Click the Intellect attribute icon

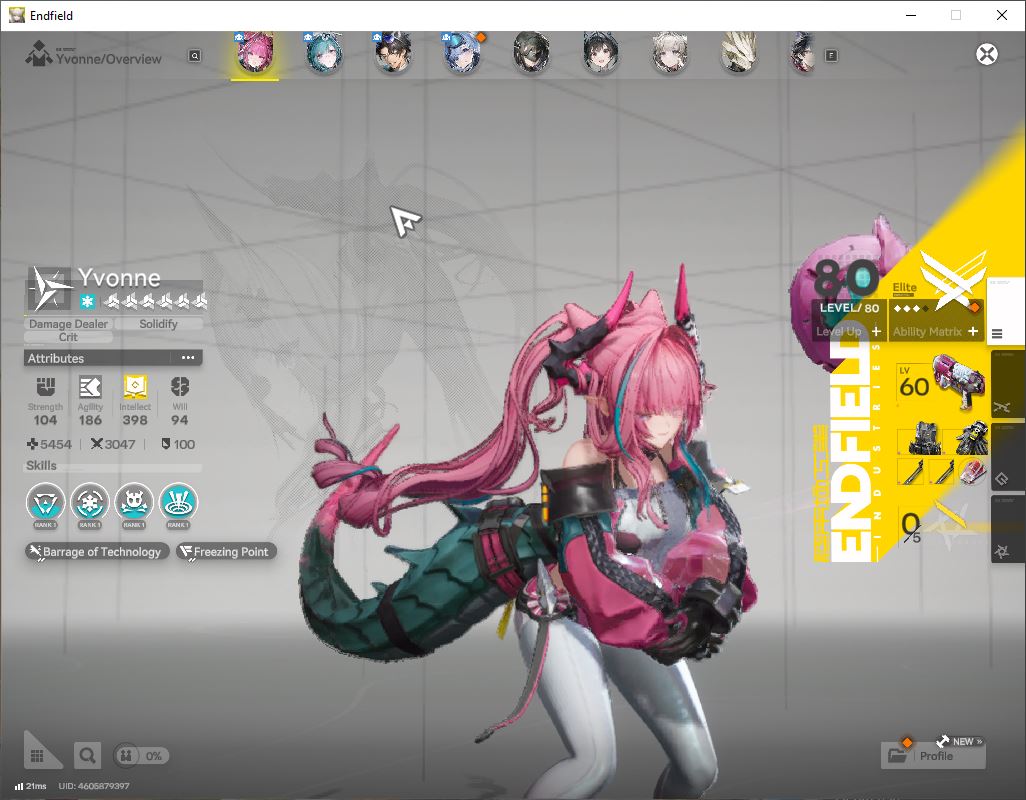click(135, 387)
